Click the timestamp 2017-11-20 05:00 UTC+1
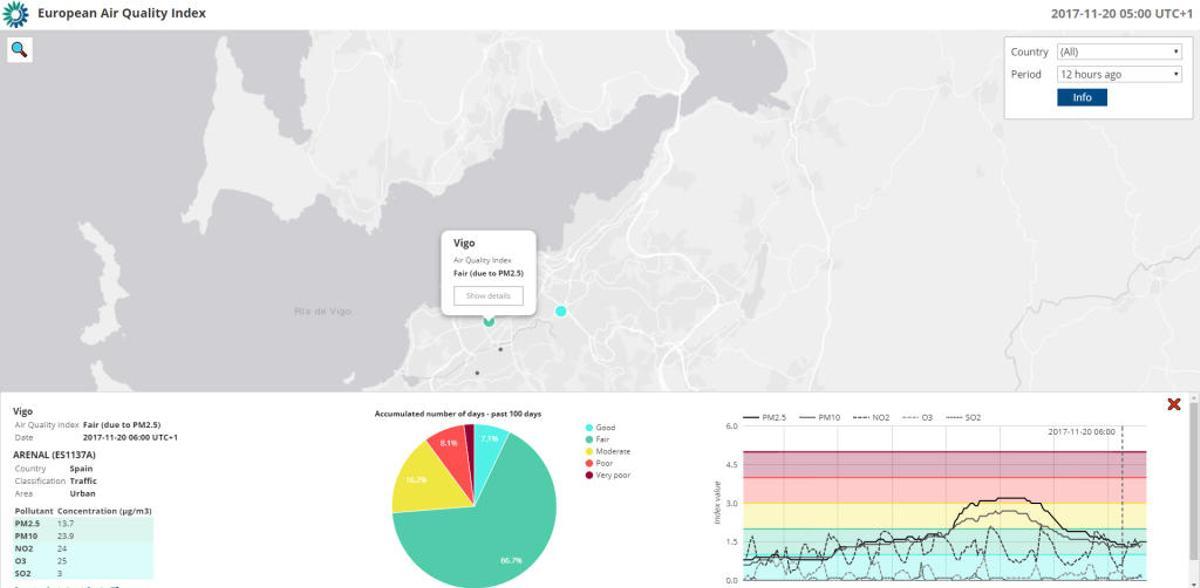Image resolution: width=1200 pixels, height=588 pixels. [x=1121, y=14]
